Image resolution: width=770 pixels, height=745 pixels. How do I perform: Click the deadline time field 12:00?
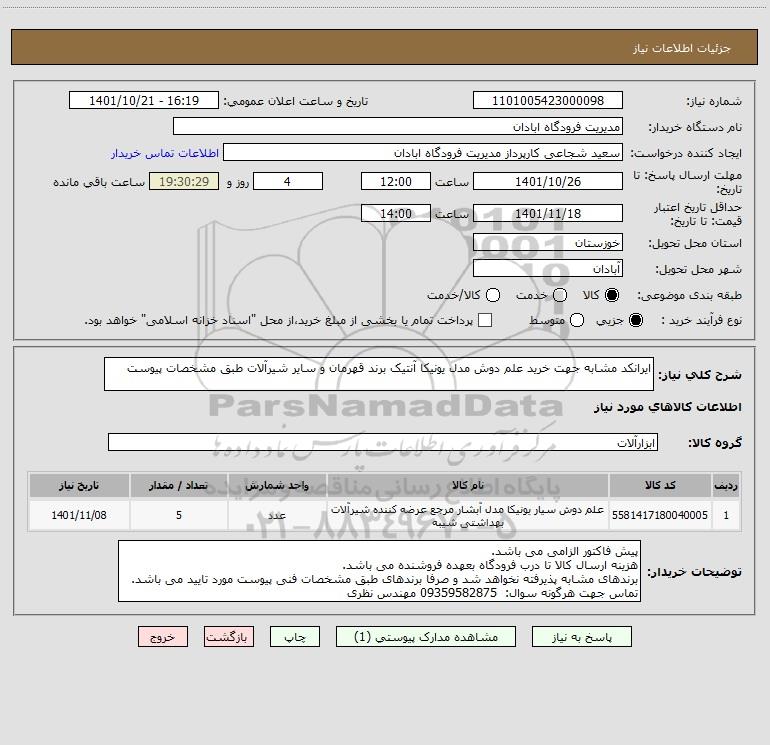(396, 181)
